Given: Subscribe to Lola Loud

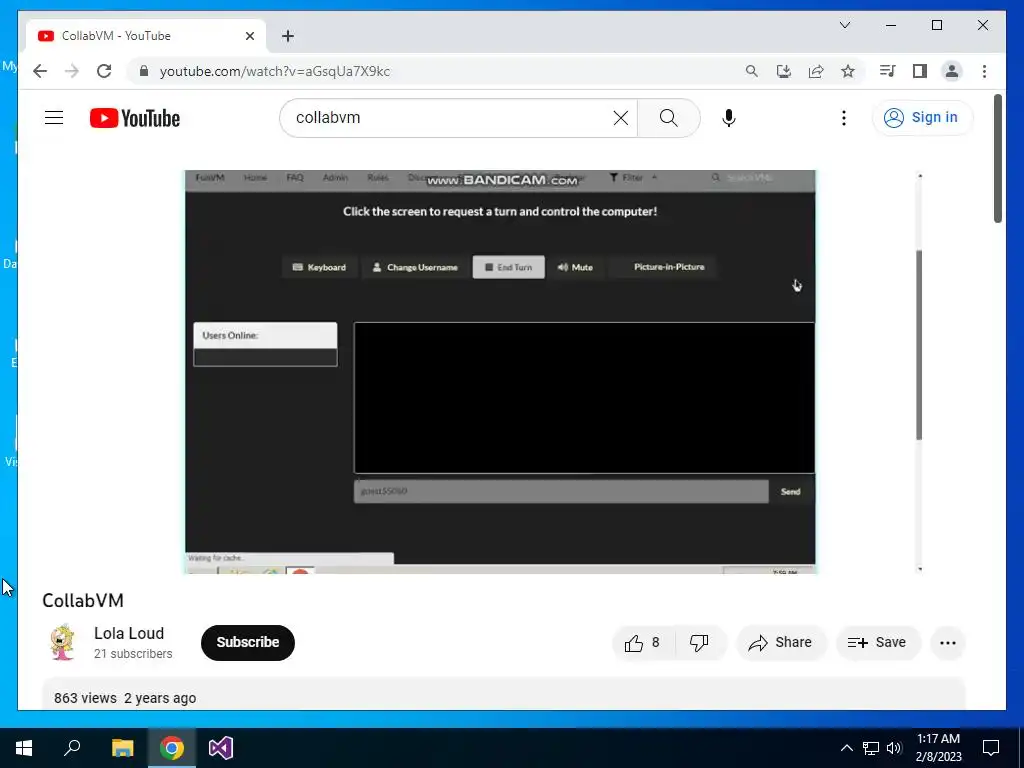Looking at the screenshot, I should (248, 643).
